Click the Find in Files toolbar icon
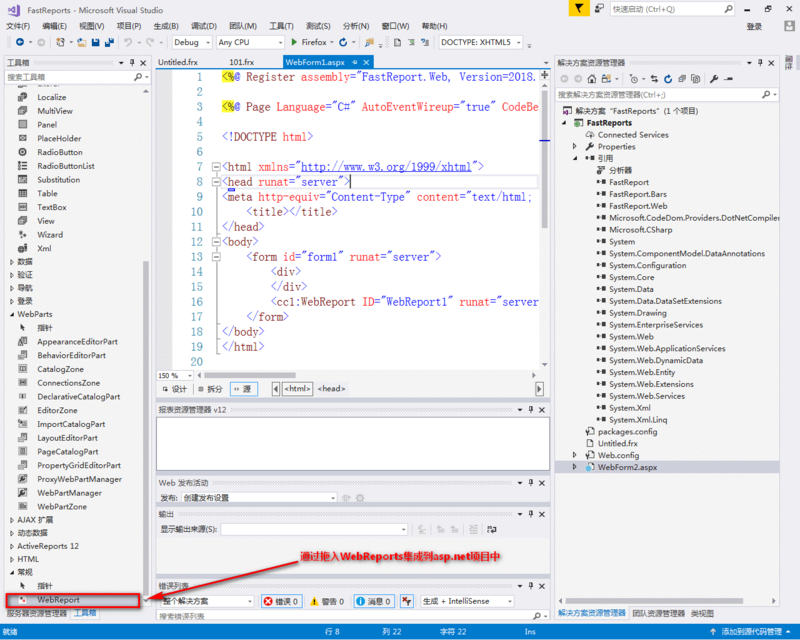 click(x=369, y=42)
